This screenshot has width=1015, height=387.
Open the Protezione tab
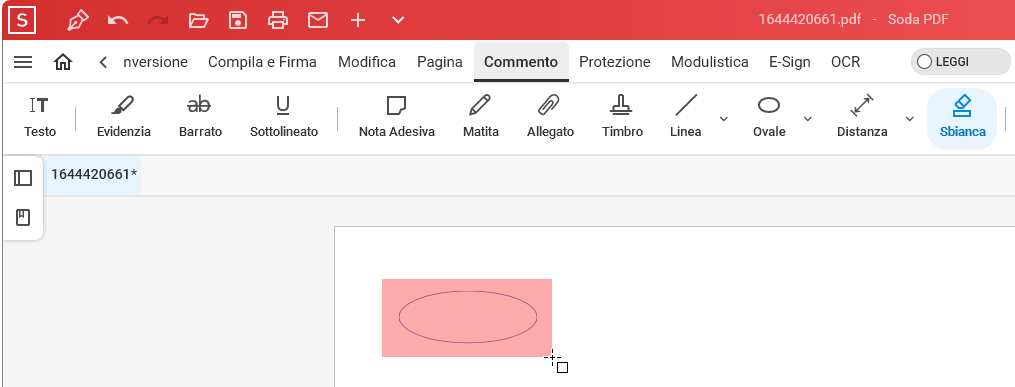point(614,62)
